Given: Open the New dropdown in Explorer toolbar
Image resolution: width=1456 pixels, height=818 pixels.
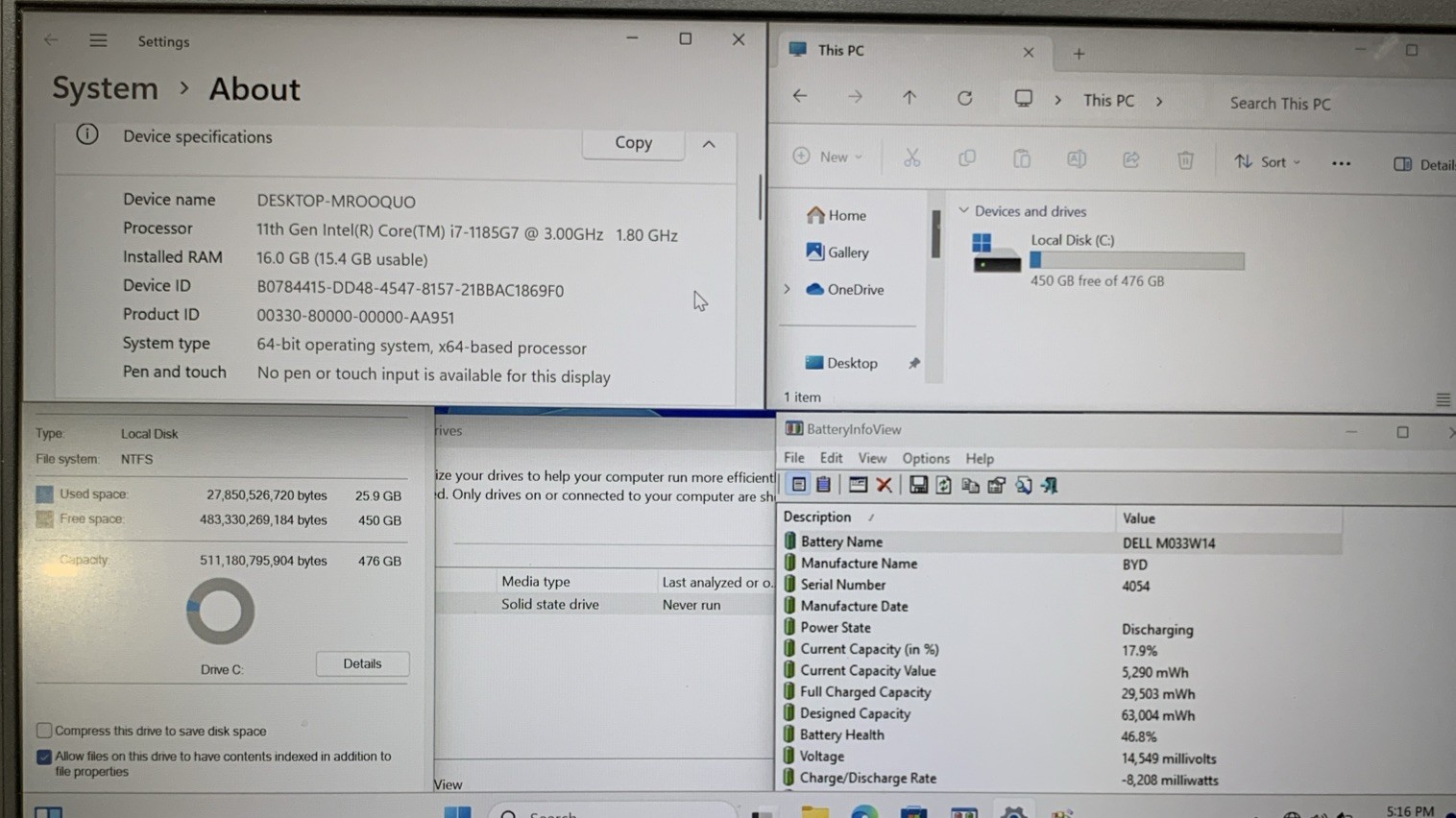Looking at the screenshot, I should (x=828, y=156).
